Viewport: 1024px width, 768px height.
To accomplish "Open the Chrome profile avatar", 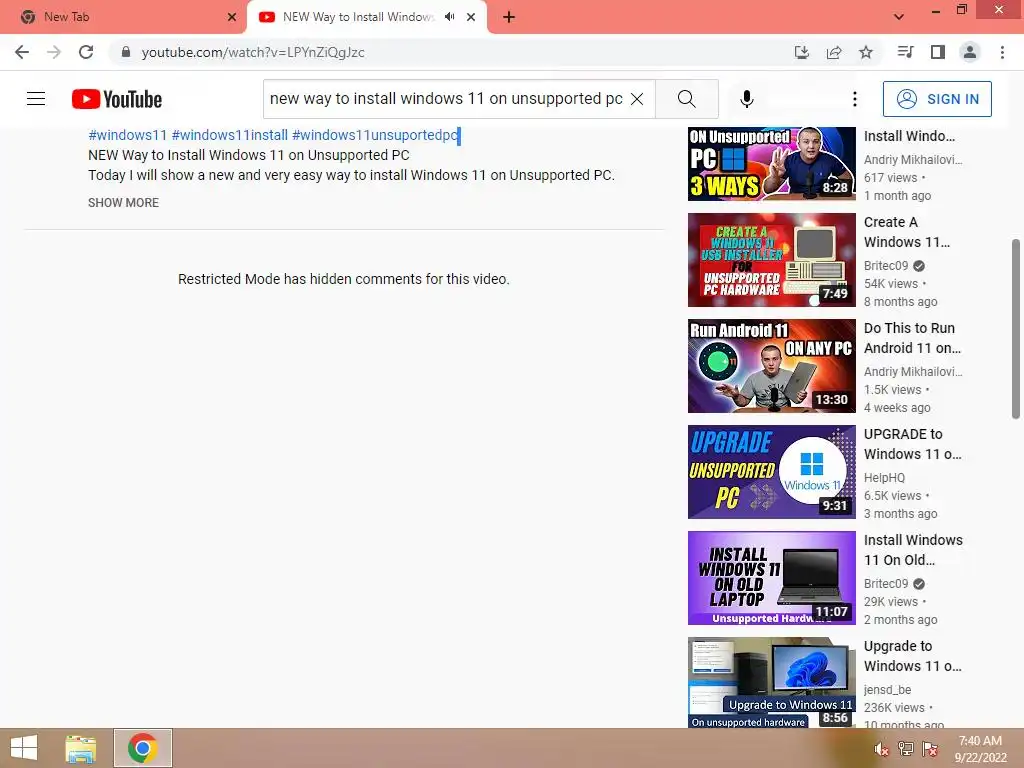I will point(970,52).
